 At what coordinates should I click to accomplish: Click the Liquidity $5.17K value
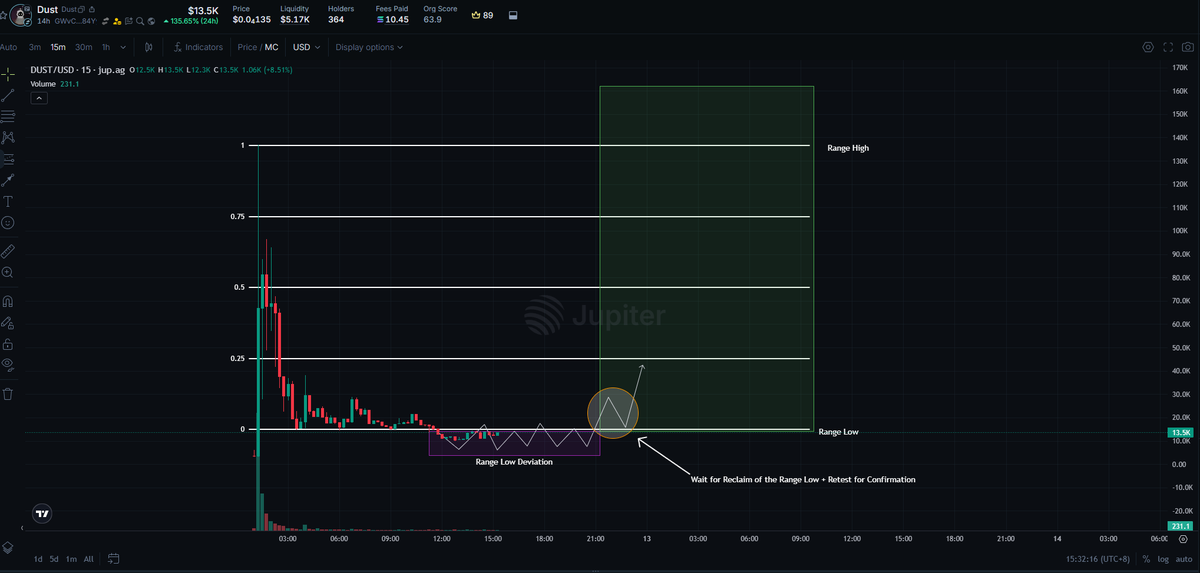[296, 19]
